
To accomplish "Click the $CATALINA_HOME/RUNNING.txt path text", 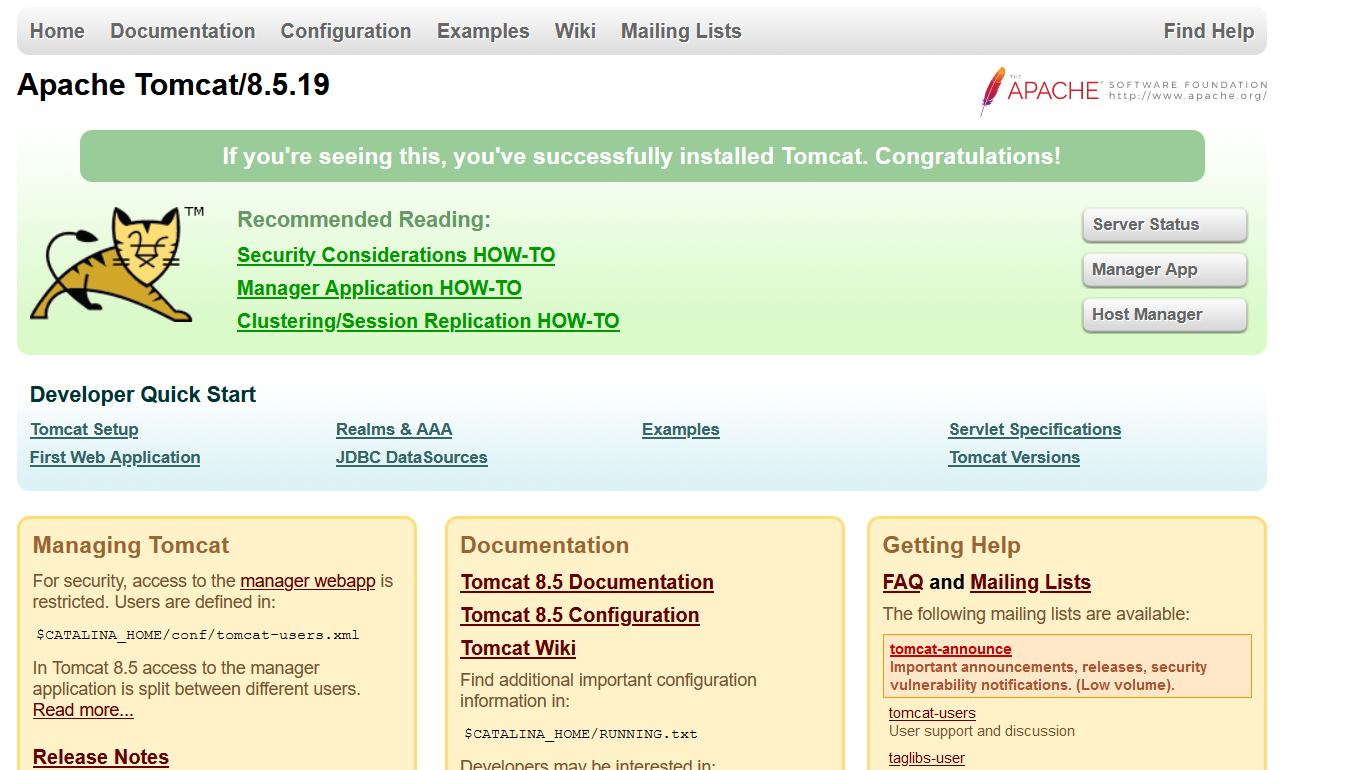I will pos(581,734).
